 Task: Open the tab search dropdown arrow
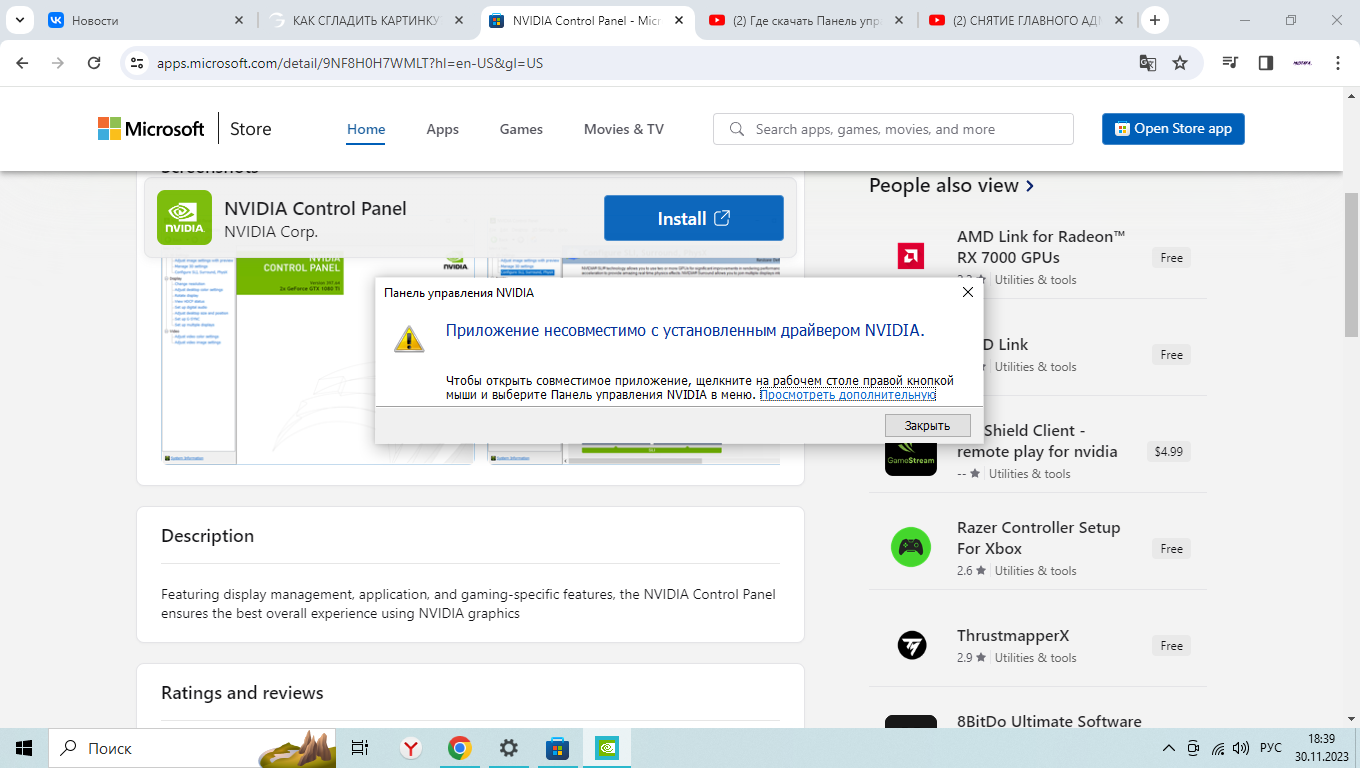[22, 20]
